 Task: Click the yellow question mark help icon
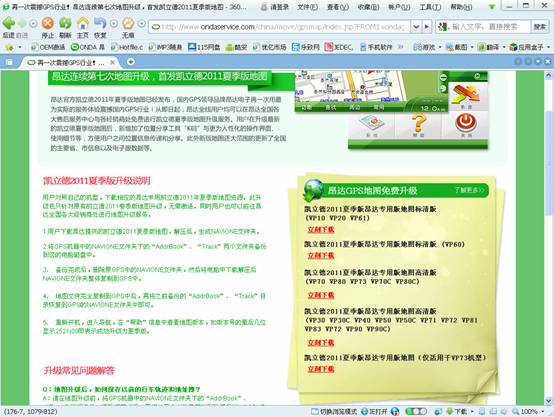click(419, 123)
